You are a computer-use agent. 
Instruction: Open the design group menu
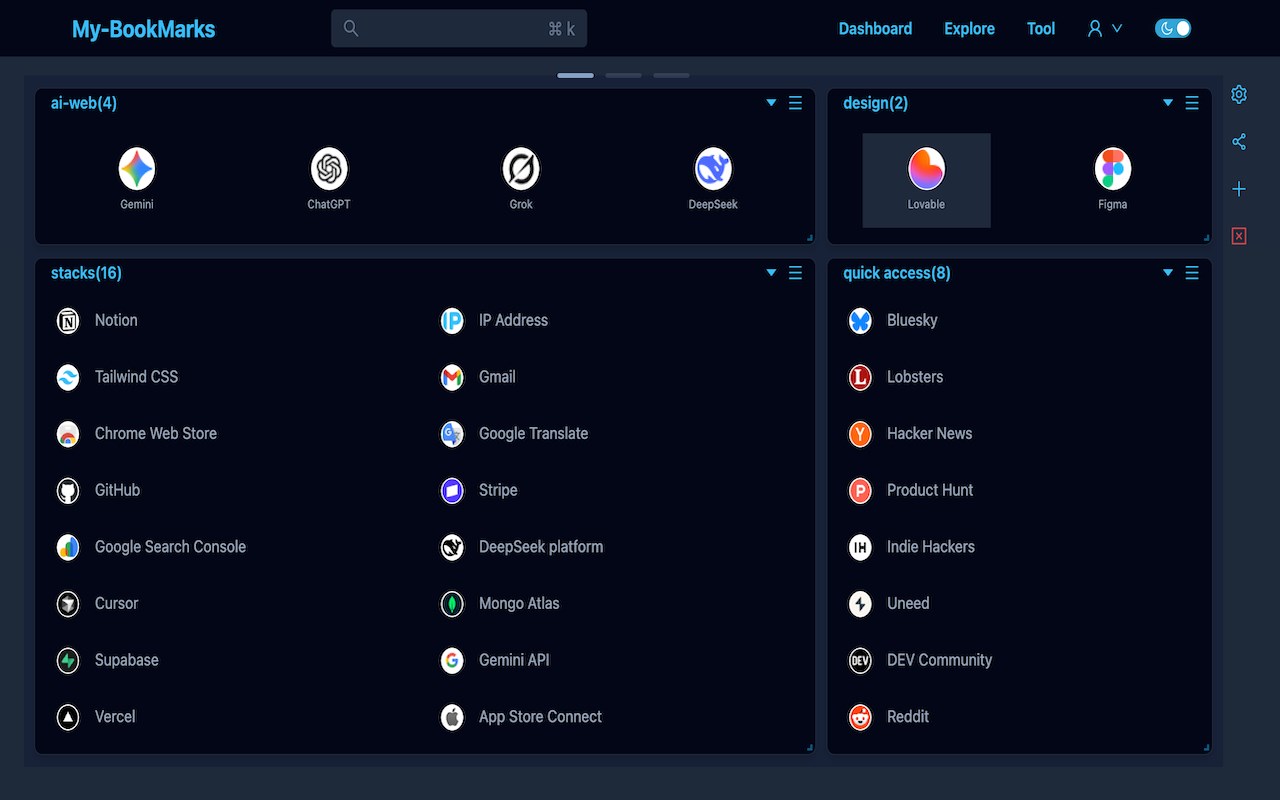[x=1191, y=103]
